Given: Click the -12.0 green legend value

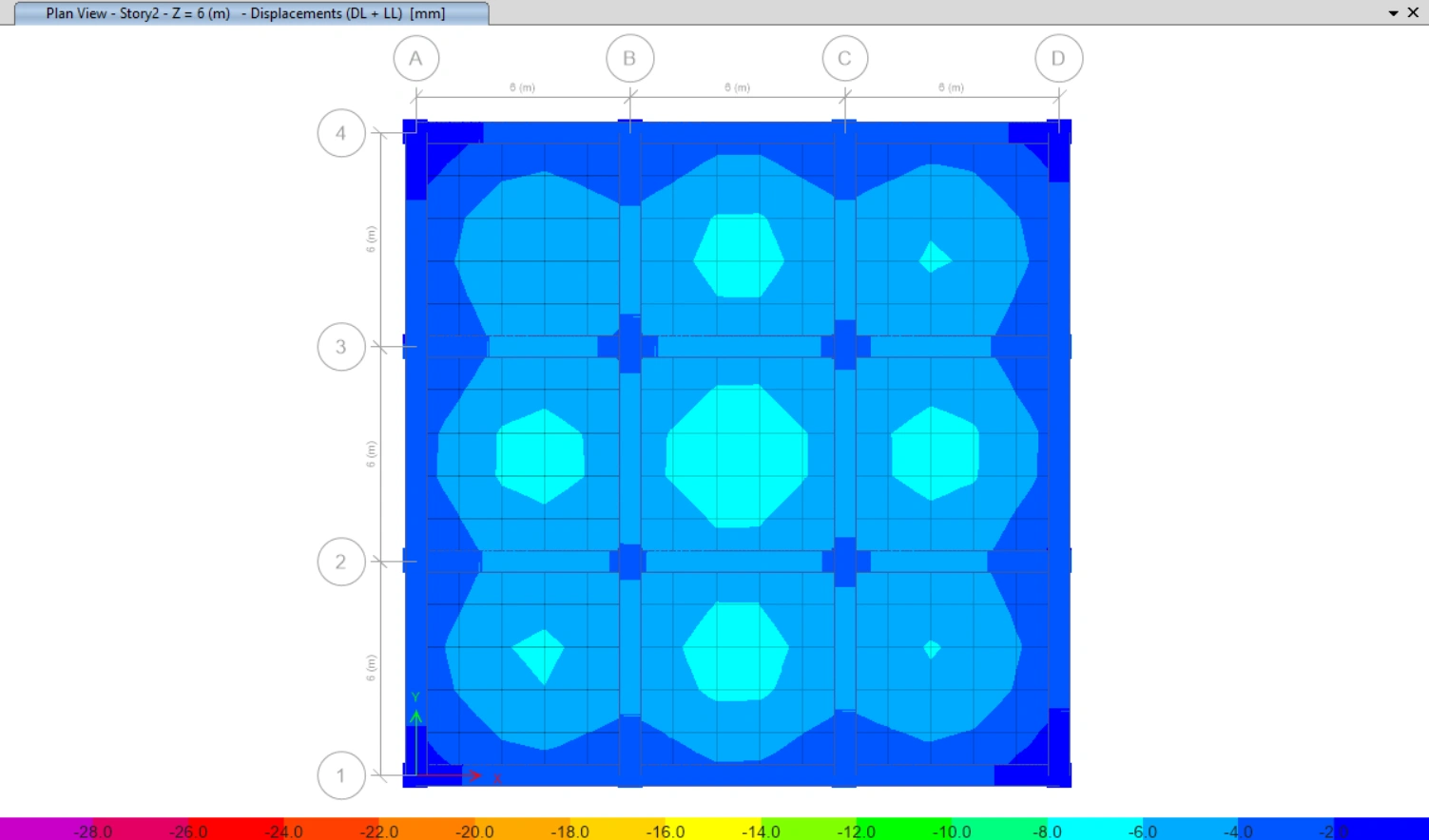Looking at the screenshot, I should tap(856, 831).
